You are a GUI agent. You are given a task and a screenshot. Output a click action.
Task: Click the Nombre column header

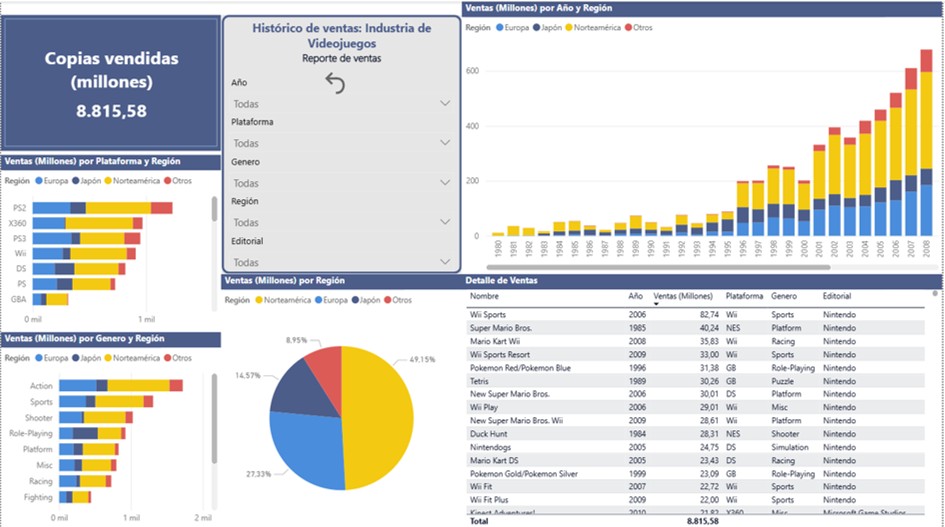(x=484, y=297)
